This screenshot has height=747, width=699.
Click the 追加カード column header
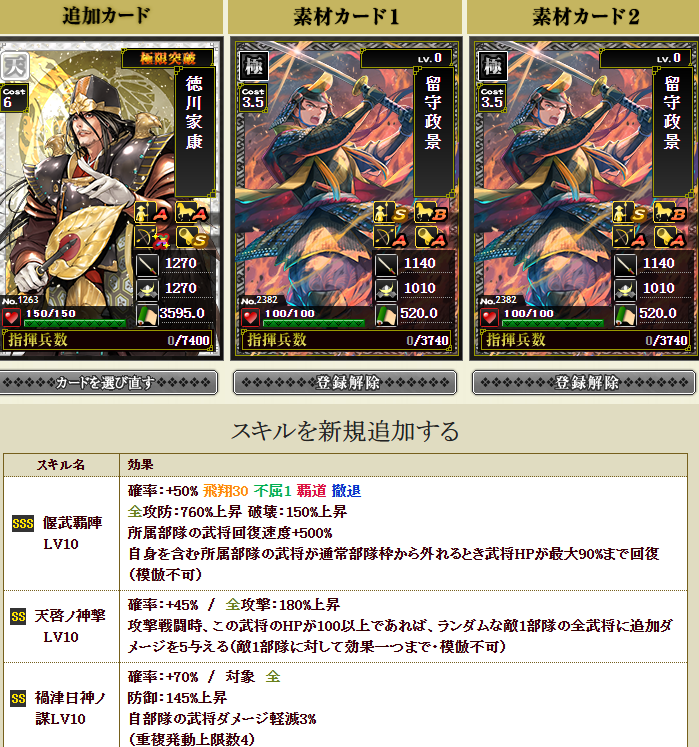click(x=107, y=17)
